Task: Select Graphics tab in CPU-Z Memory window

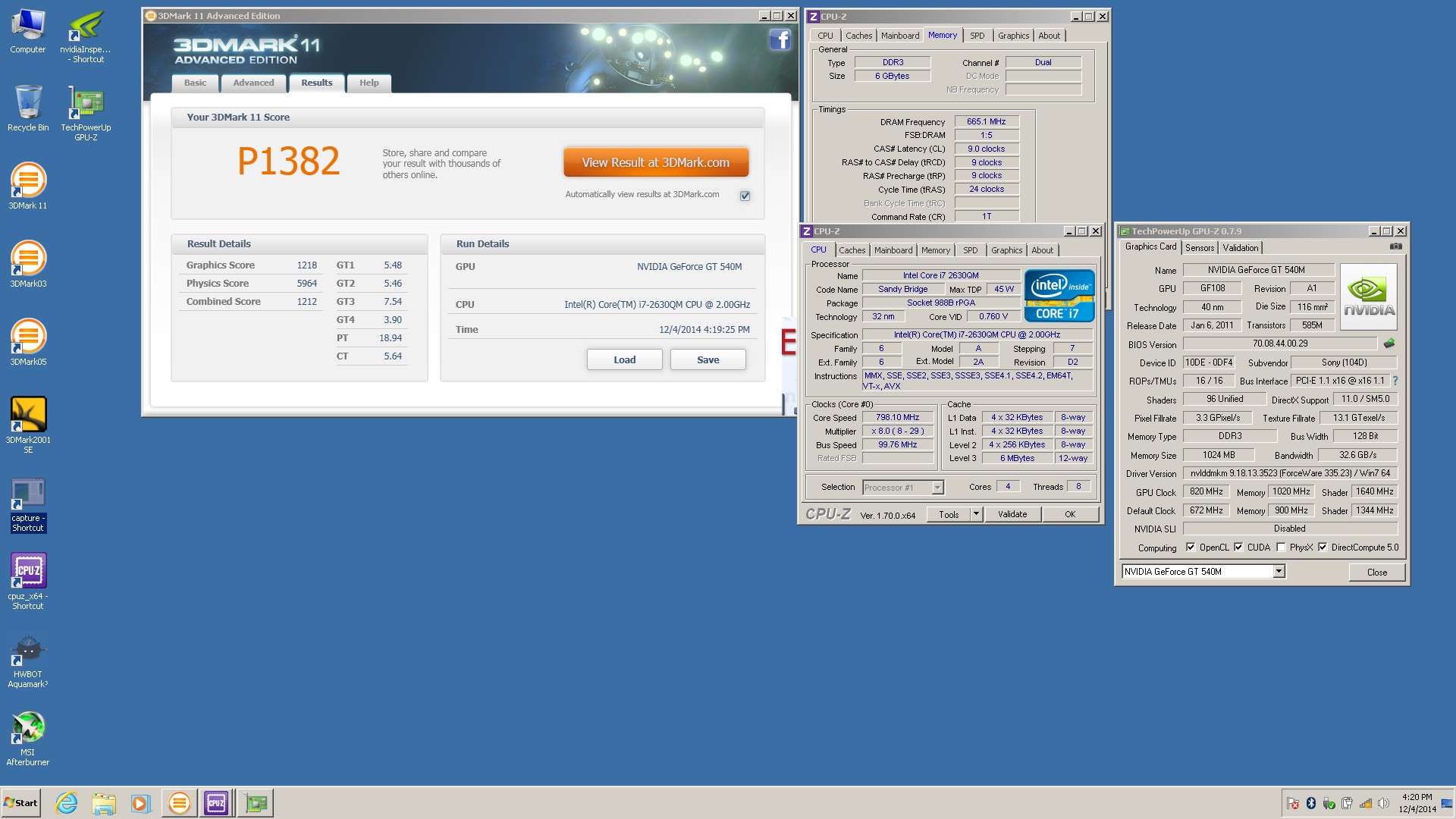Action: coord(1013,36)
